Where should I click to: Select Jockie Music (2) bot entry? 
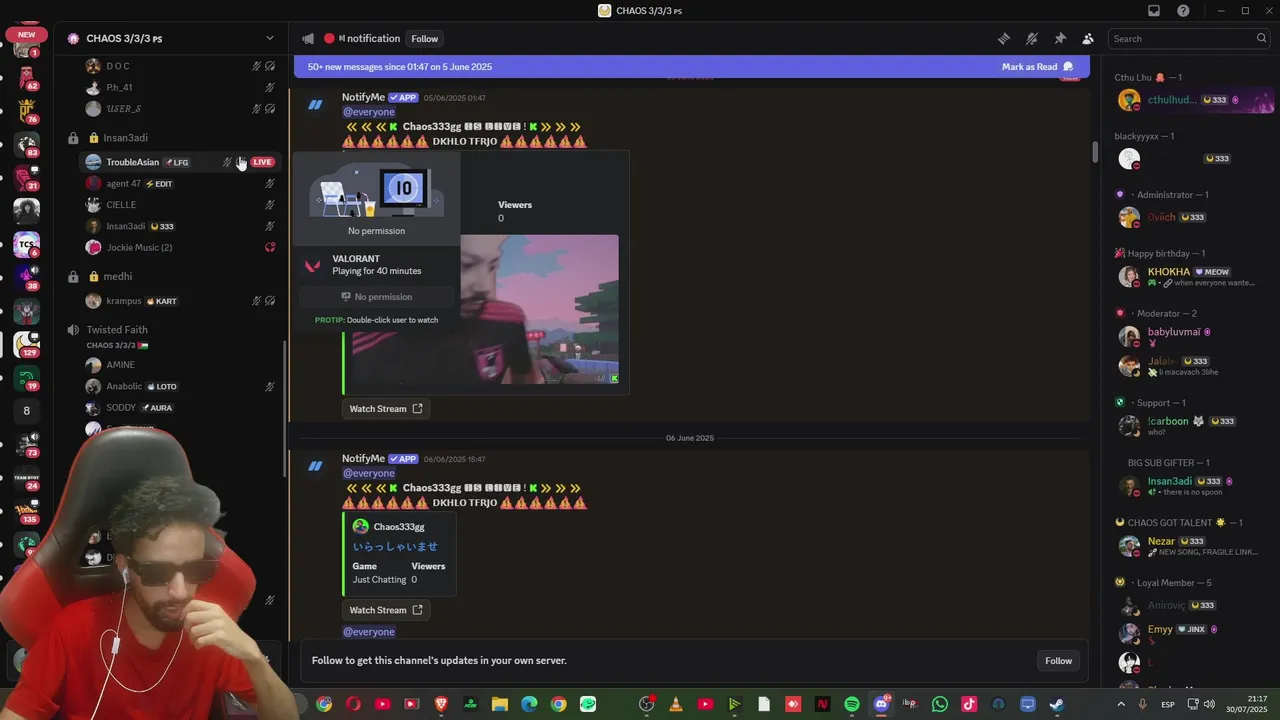tap(139, 247)
